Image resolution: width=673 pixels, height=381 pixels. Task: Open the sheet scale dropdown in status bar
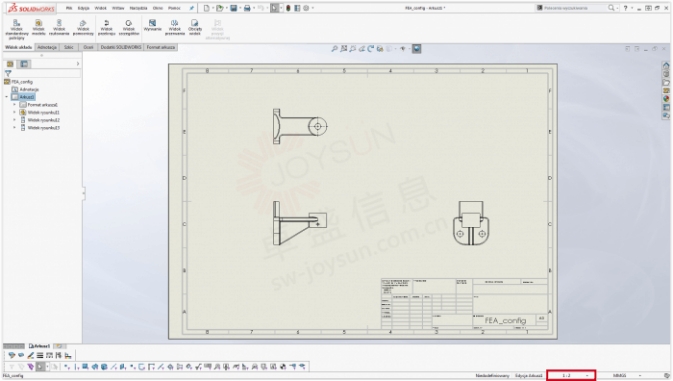click(571, 375)
